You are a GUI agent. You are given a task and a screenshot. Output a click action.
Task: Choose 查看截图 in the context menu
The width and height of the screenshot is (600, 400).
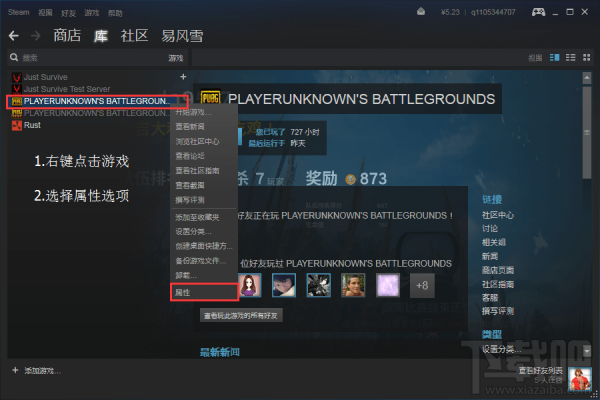click(204, 185)
